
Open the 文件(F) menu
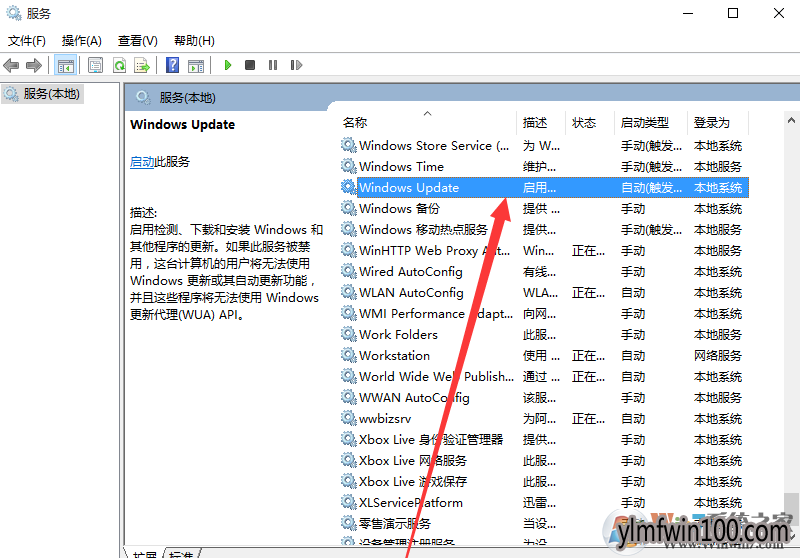click(27, 41)
